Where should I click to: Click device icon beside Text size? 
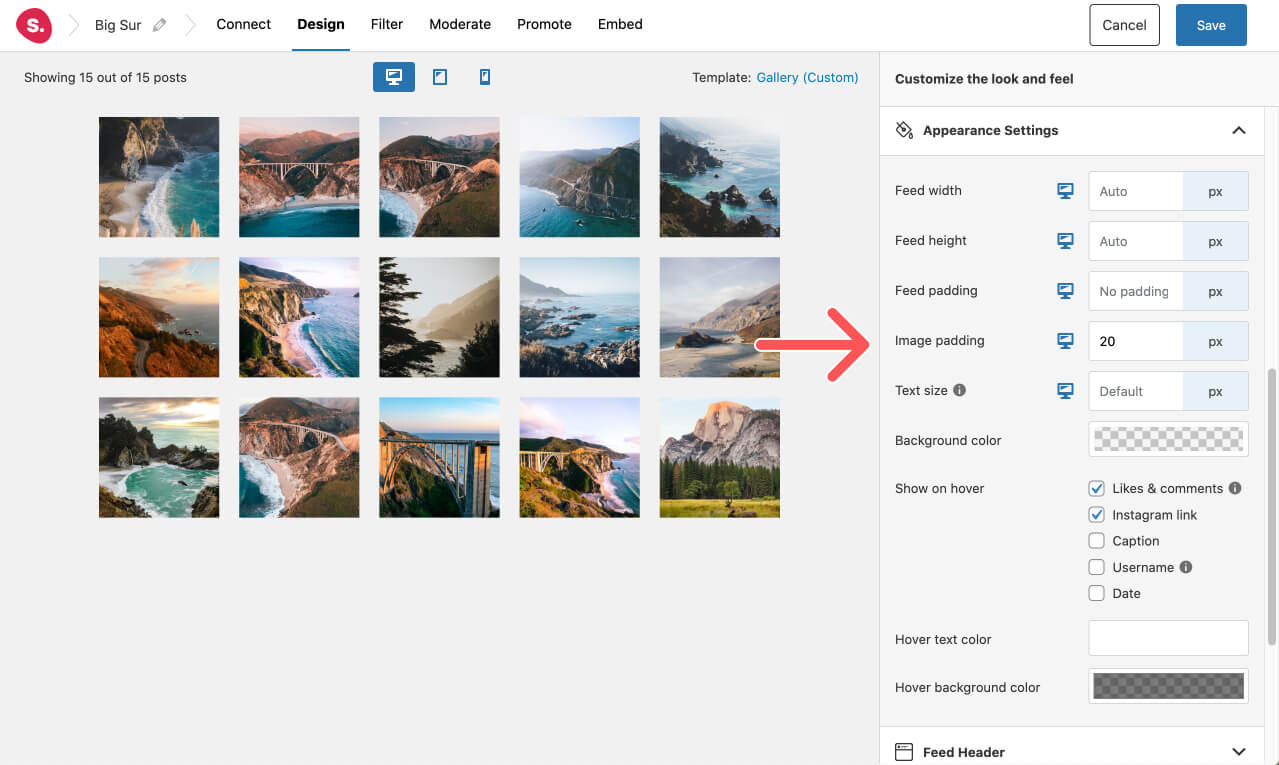[x=1066, y=391]
